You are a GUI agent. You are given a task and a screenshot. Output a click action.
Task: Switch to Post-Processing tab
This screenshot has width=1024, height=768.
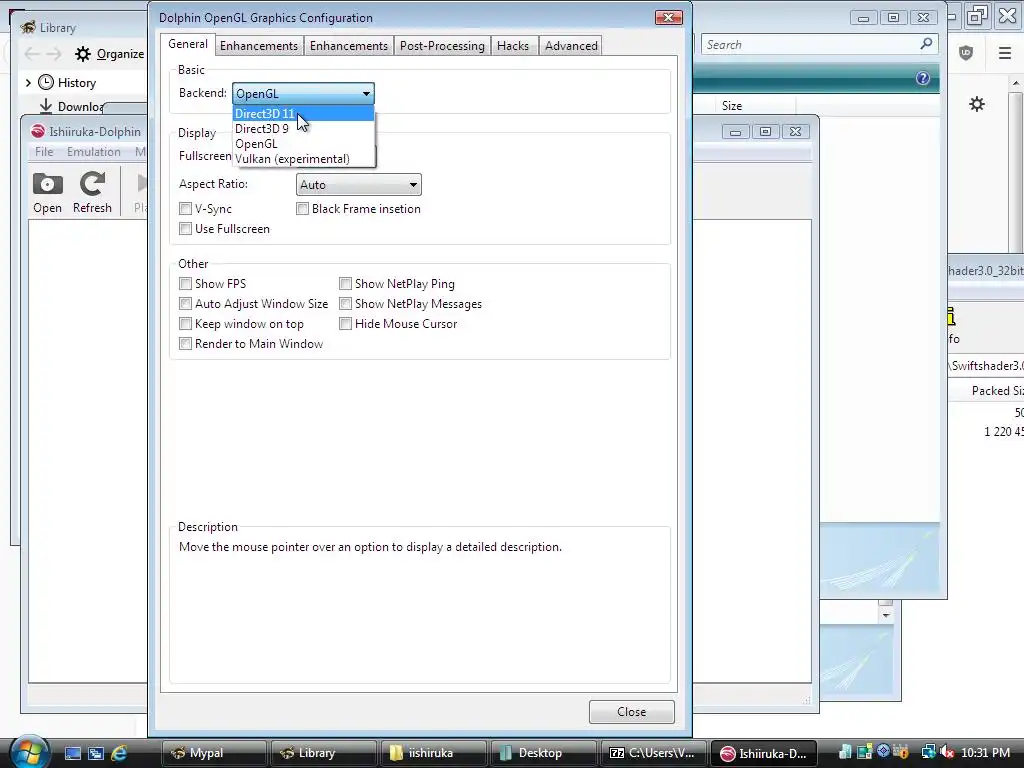pyautogui.click(x=442, y=46)
